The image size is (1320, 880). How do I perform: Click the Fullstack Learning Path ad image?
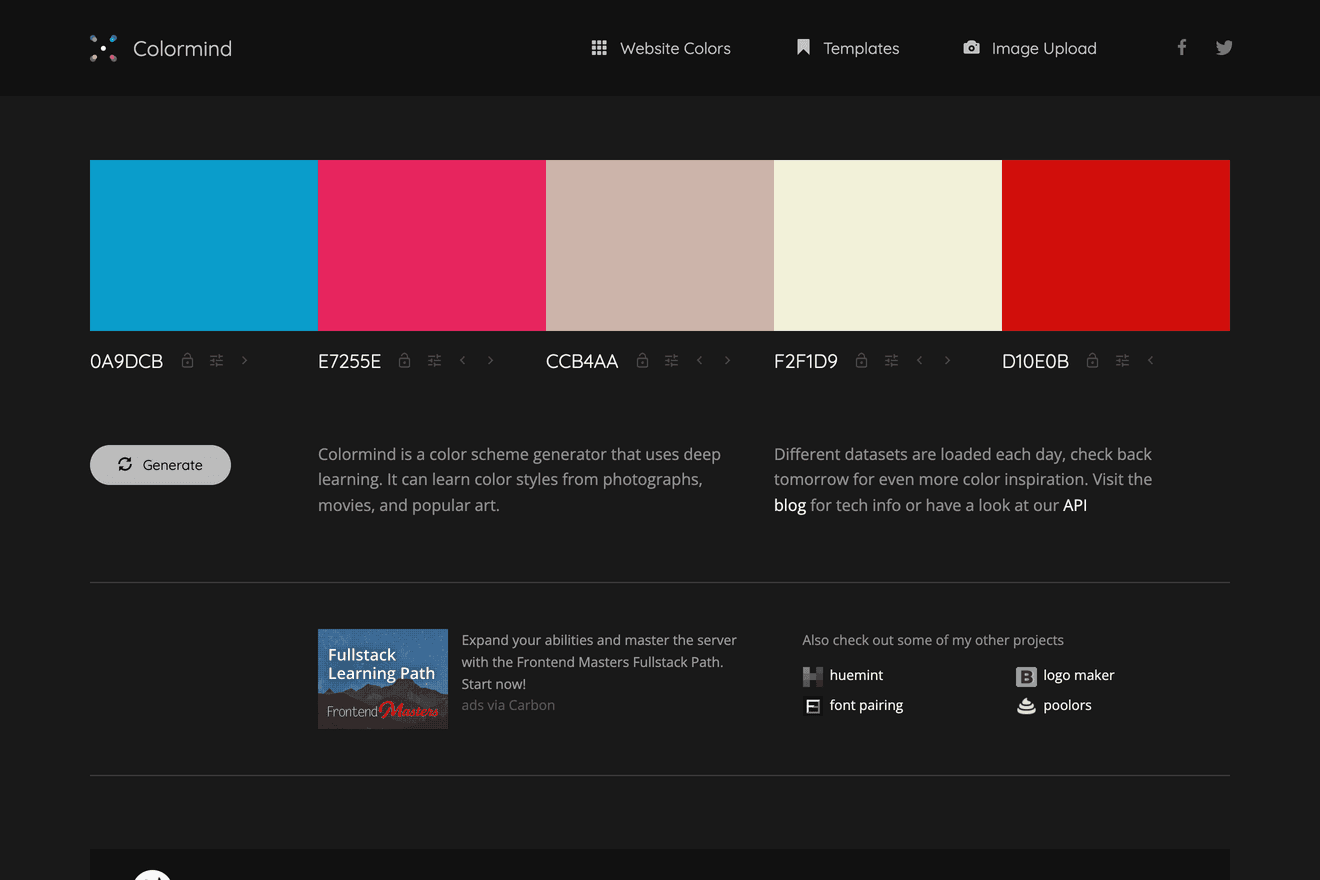(x=383, y=679)
